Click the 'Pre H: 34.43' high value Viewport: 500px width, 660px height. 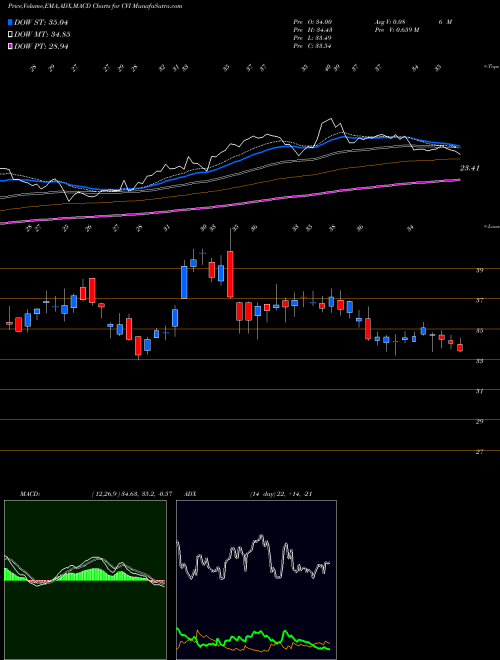pyautogui.click(x=312, y=30)
